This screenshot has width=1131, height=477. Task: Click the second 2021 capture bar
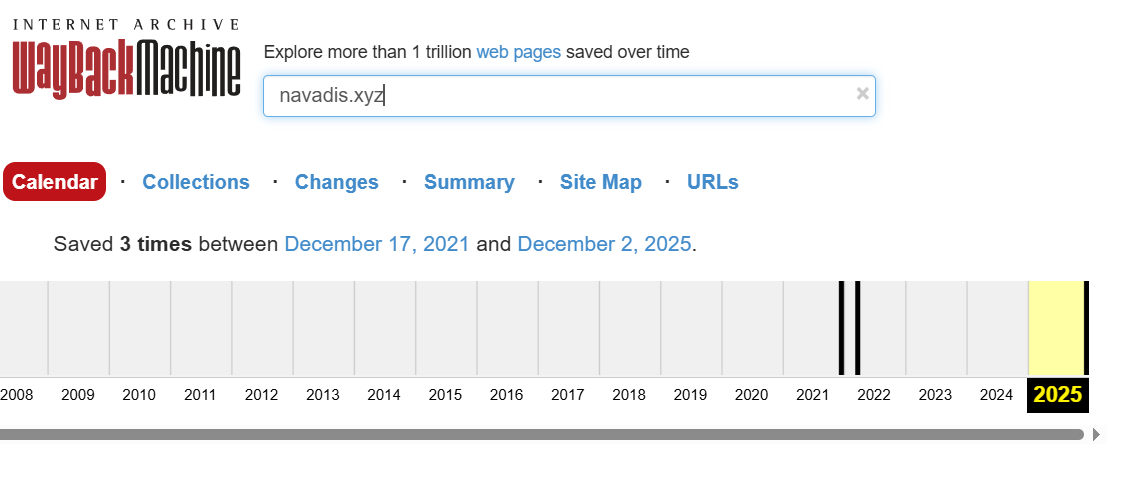pyautogui.click(x=857, y=328)
